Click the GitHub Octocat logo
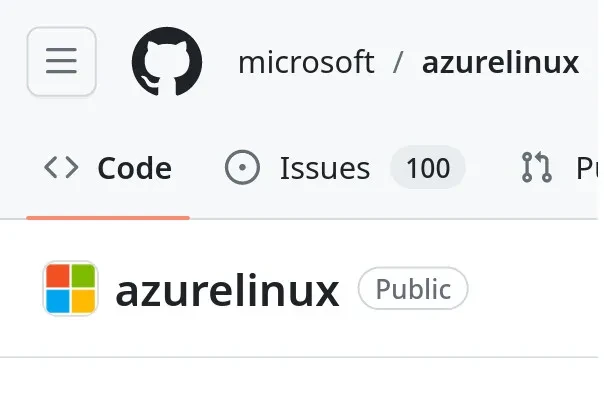Viewport: 604px width, 402px height. coord(167,62)
